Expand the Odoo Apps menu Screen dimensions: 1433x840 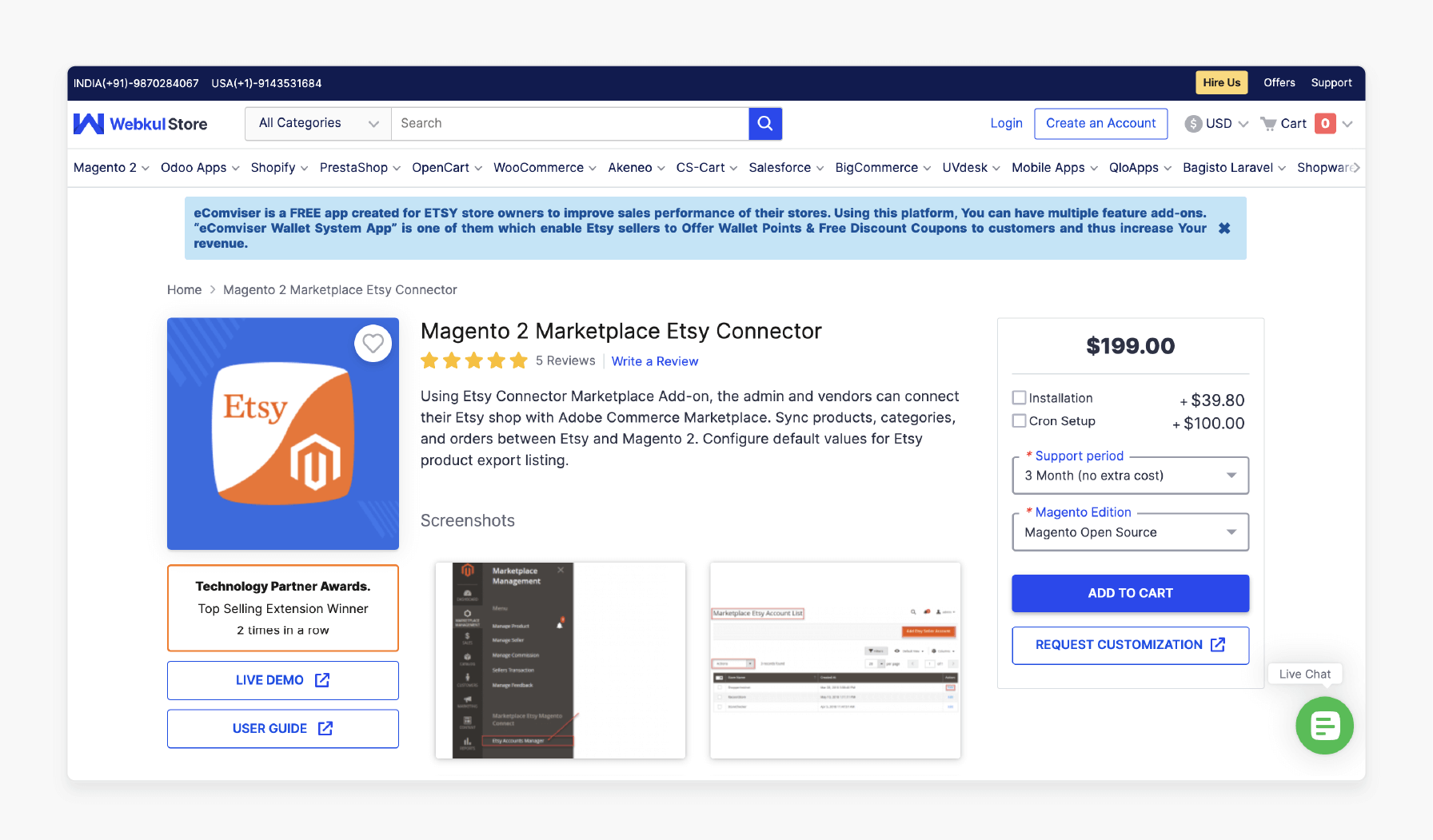(x=200, y=167)
